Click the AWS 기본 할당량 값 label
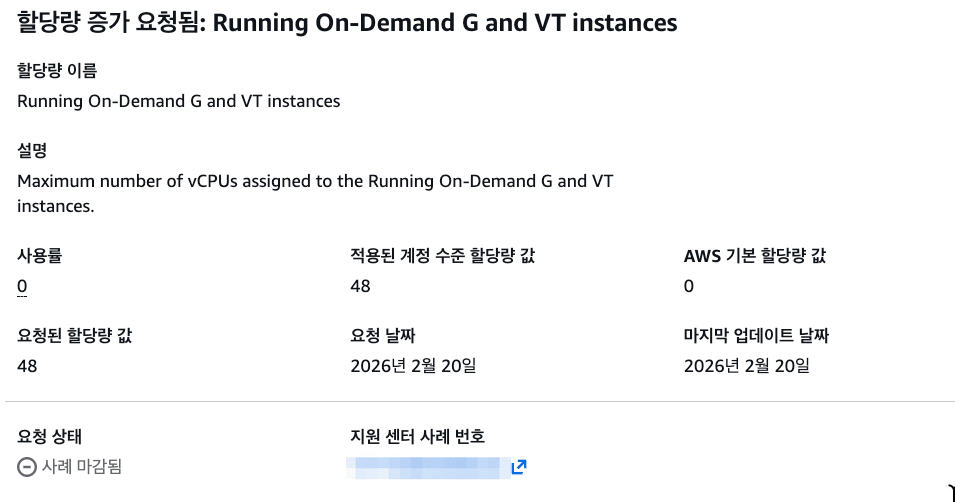955x502 pixels. (x=755, y=256)
